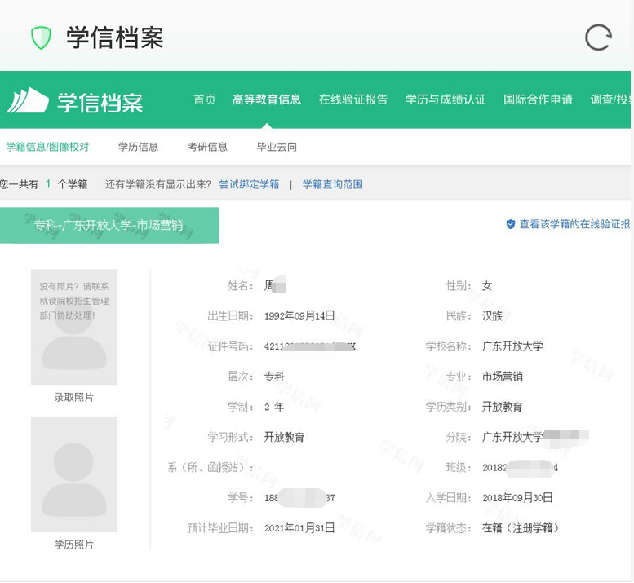Open 在线验证报告 menu item
The height and width of the screenshot is (583, 634).
tap(353, 100)
